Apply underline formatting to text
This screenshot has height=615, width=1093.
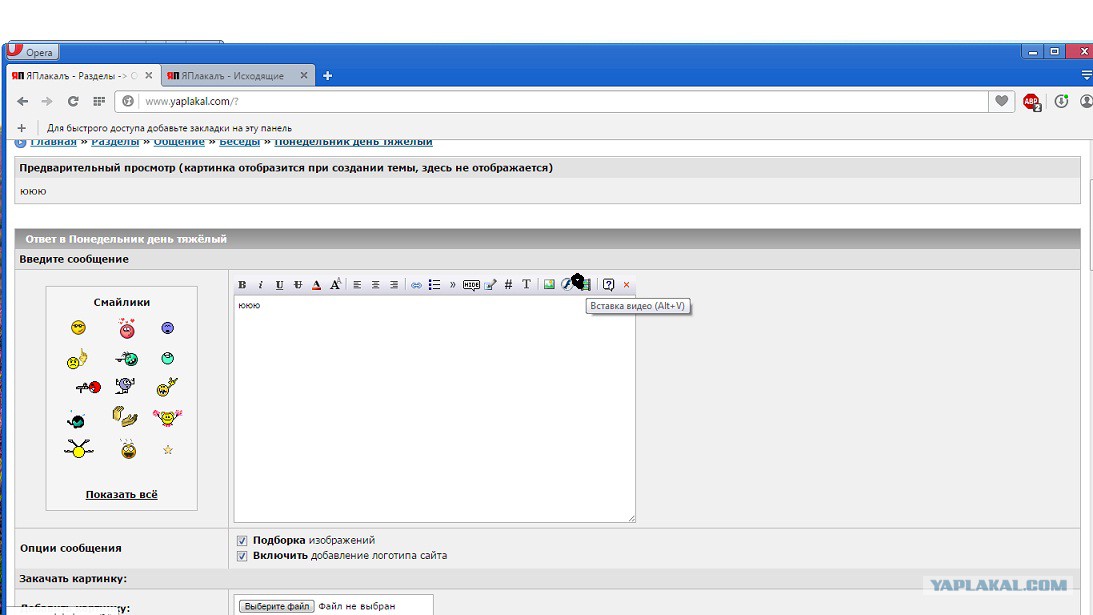click(279, 284)
